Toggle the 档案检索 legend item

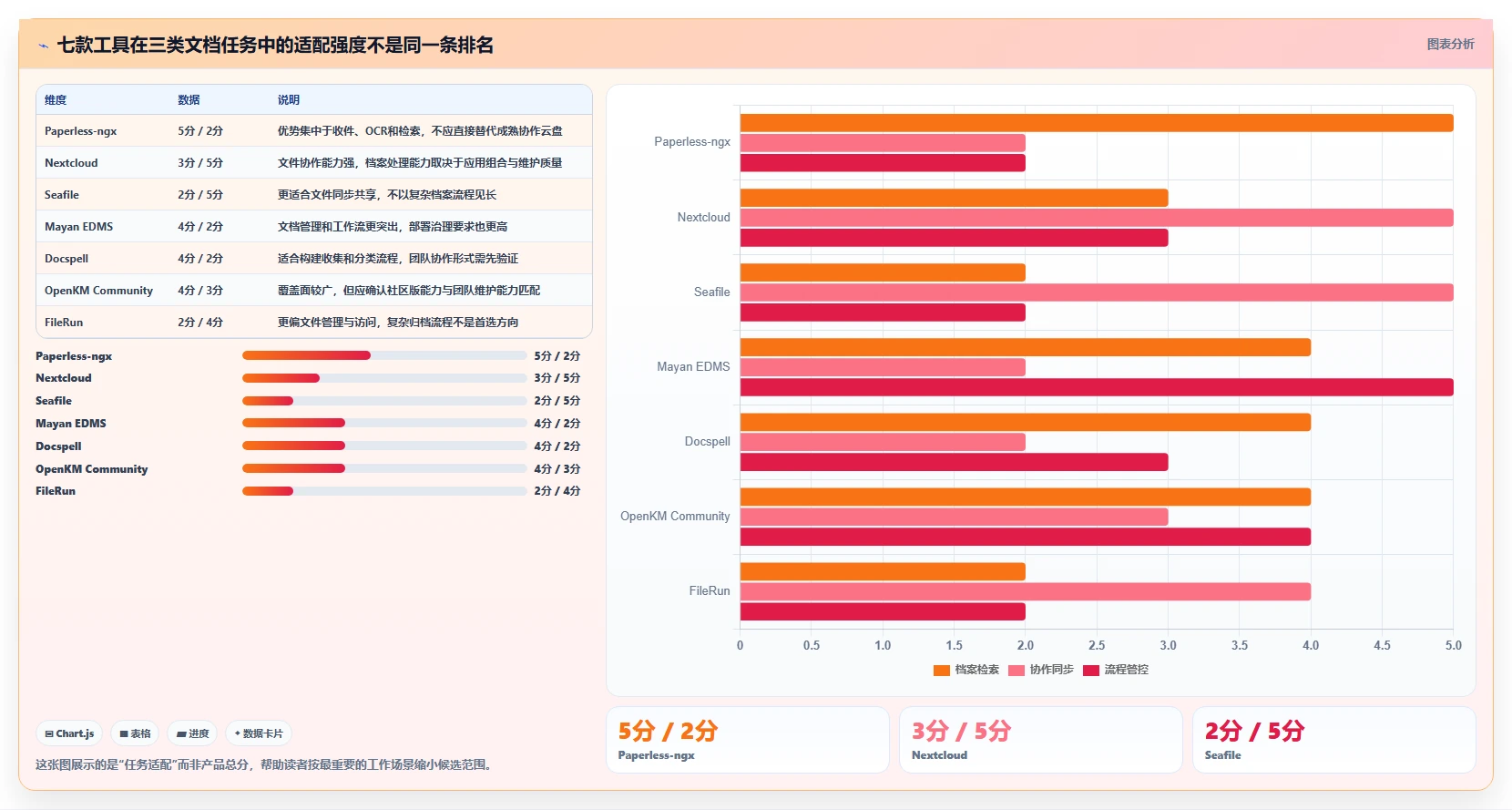tap(966, 670)
